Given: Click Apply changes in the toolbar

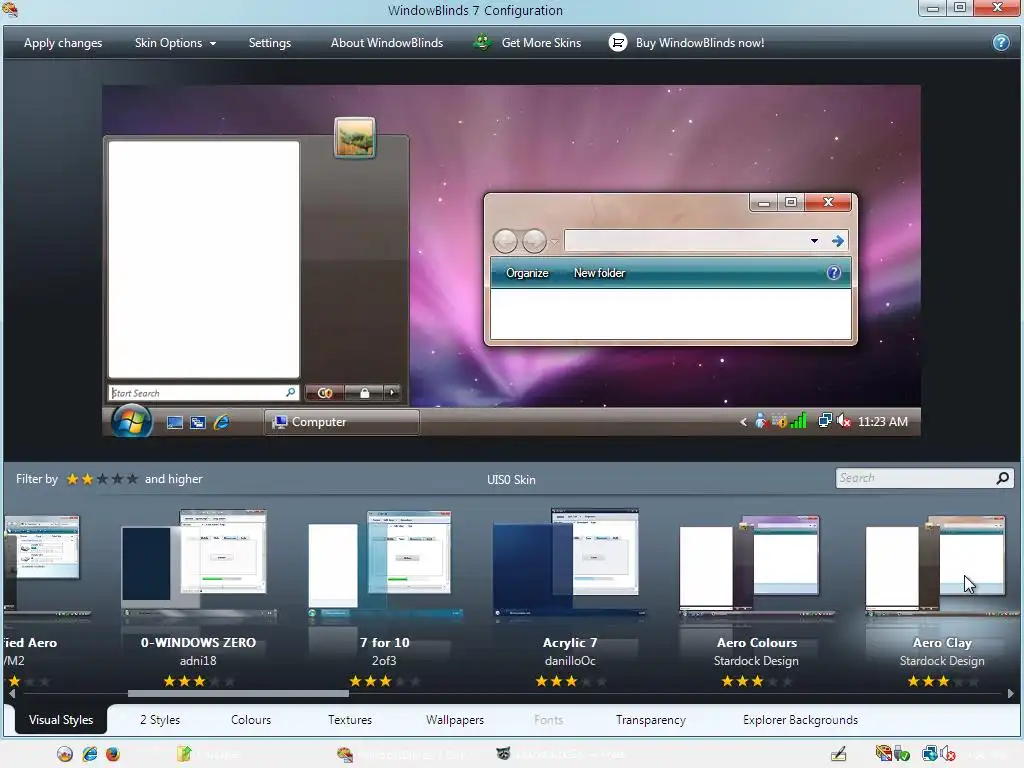Looking at the screenshot, I should tap(63, 43).
